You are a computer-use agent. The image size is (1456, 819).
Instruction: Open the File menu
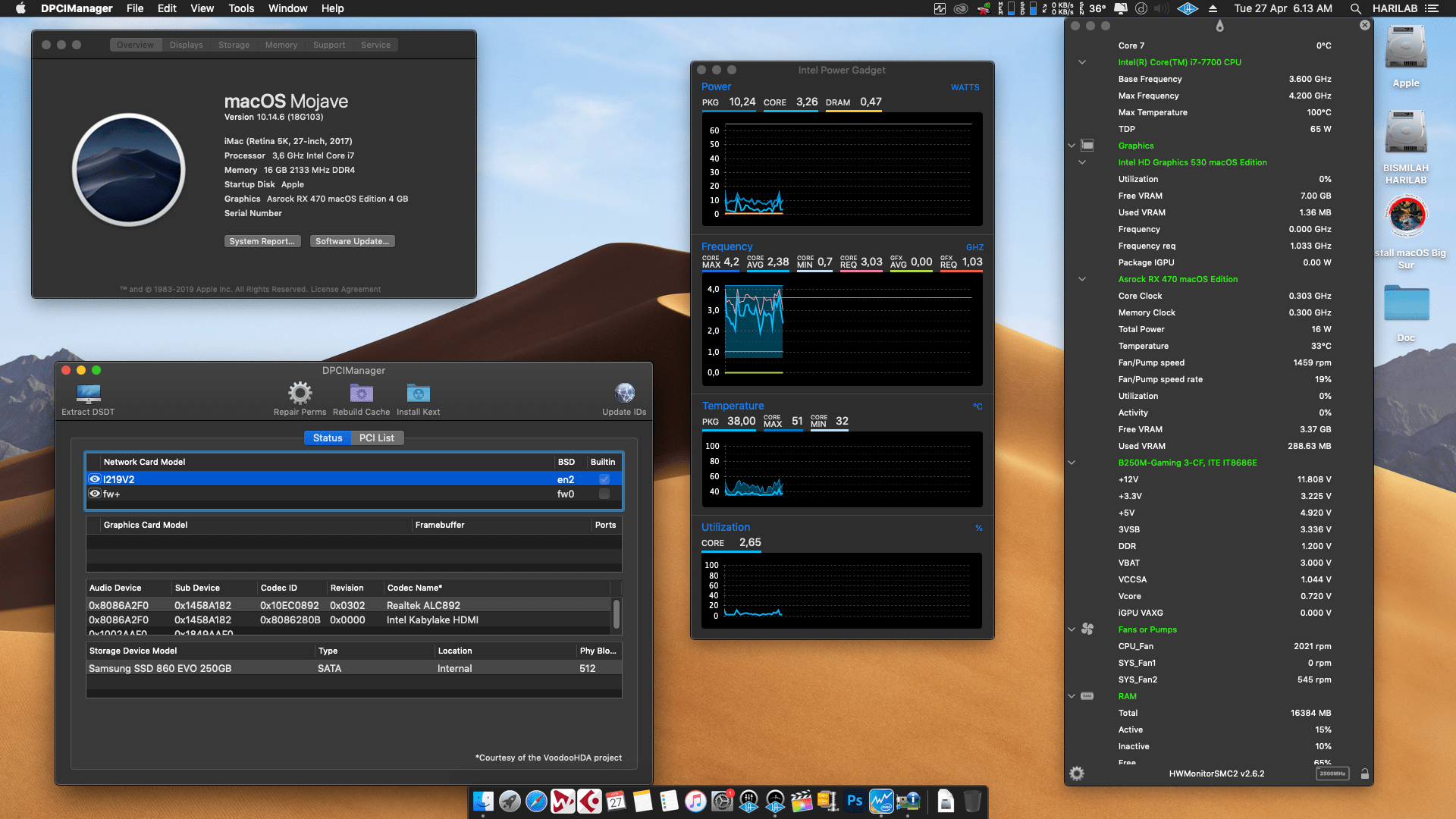click(135, 8)
